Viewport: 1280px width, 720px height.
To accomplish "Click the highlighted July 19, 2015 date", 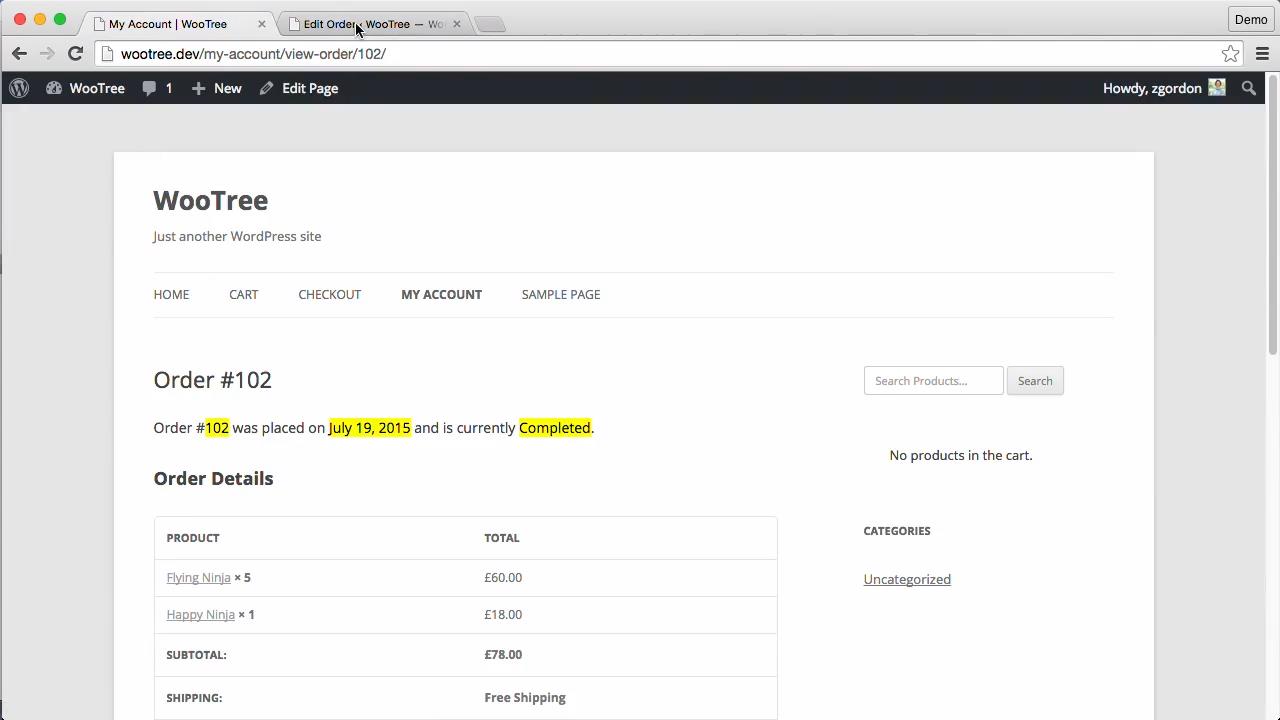I will point(369,427).
